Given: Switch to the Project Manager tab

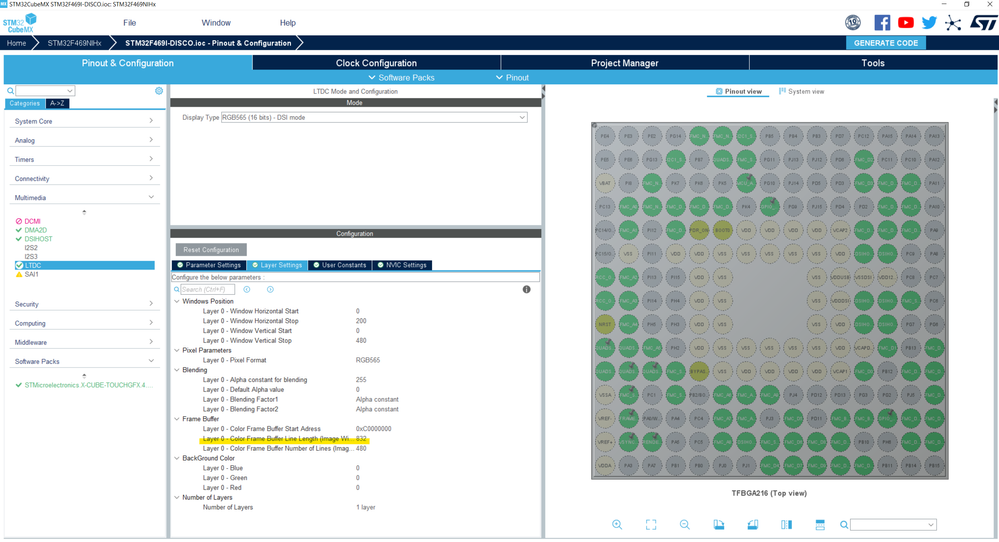Looking at the screenshot, I should point(624,63).
